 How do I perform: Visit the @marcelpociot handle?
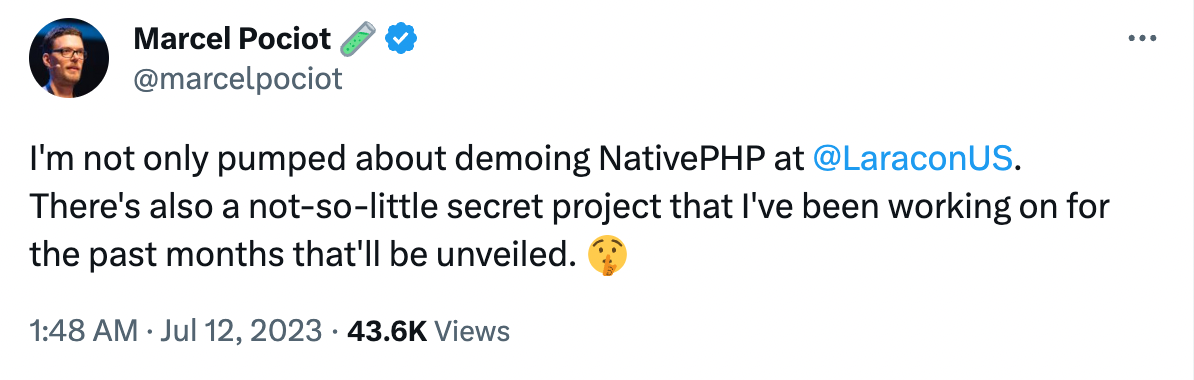(238, 78)
